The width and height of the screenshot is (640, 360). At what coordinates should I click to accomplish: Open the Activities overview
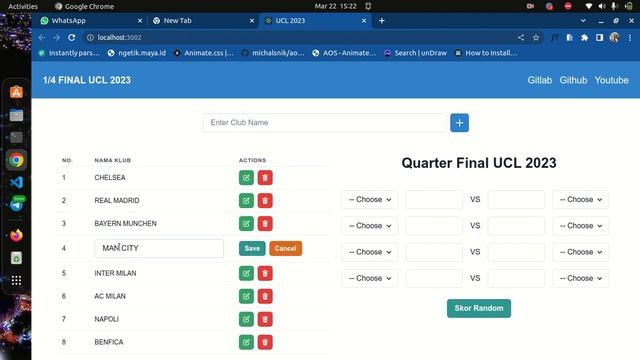point(23,6)
